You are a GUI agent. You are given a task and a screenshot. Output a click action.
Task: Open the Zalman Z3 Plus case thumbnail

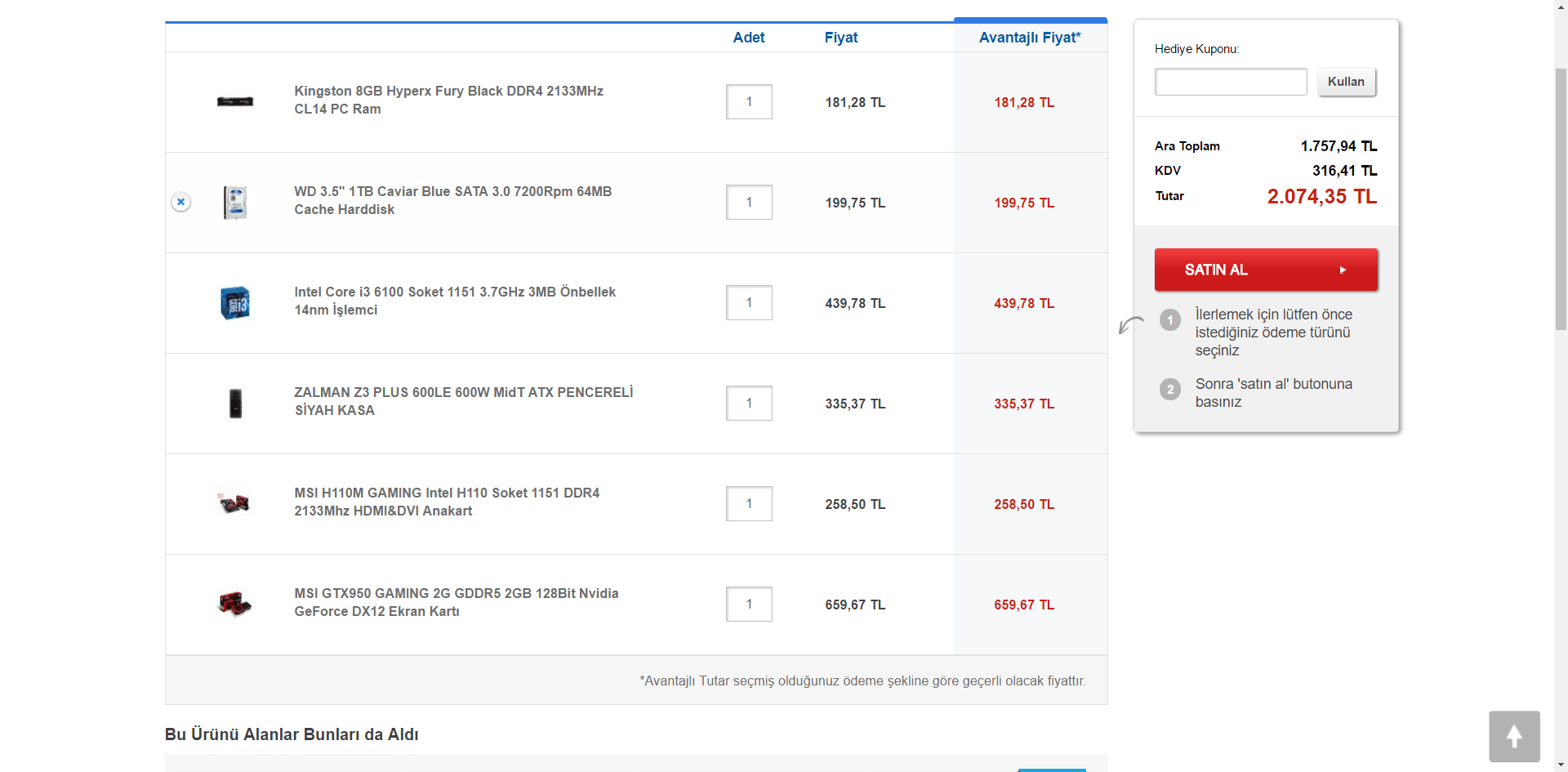click(x=235, y=404)
